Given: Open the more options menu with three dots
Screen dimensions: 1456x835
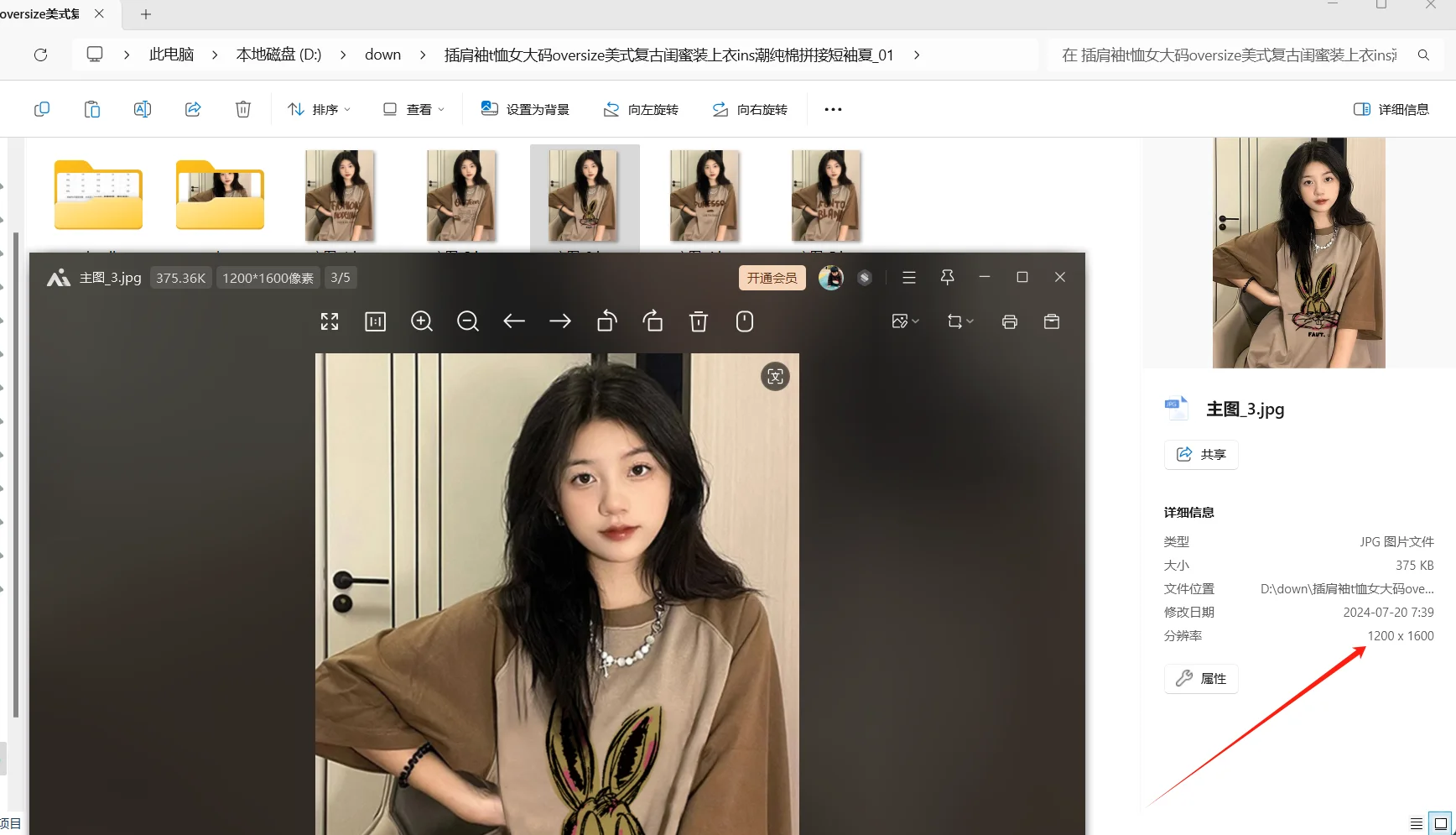Looking at the screenshot, I should coord(832,109).
